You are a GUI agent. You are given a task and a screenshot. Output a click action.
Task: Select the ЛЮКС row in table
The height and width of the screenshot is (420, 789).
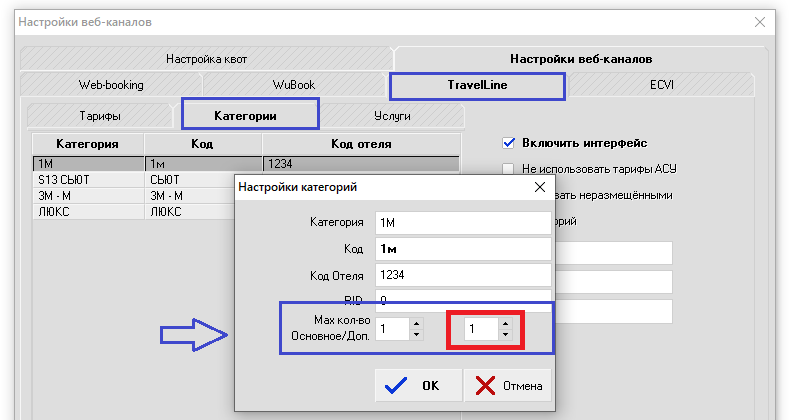[88, 211]
